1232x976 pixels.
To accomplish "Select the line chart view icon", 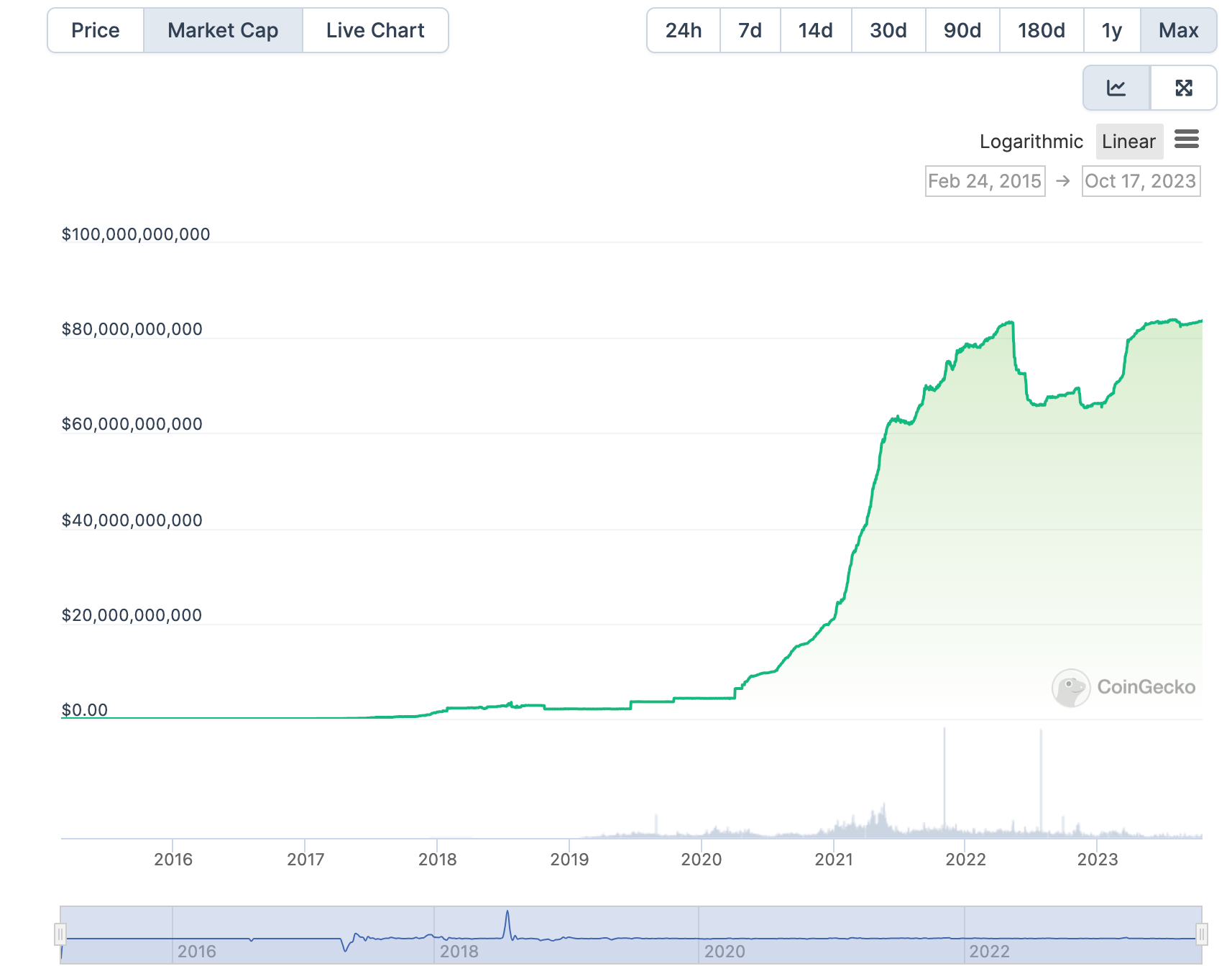I will pyautogui.click(x=1116, y=88).
